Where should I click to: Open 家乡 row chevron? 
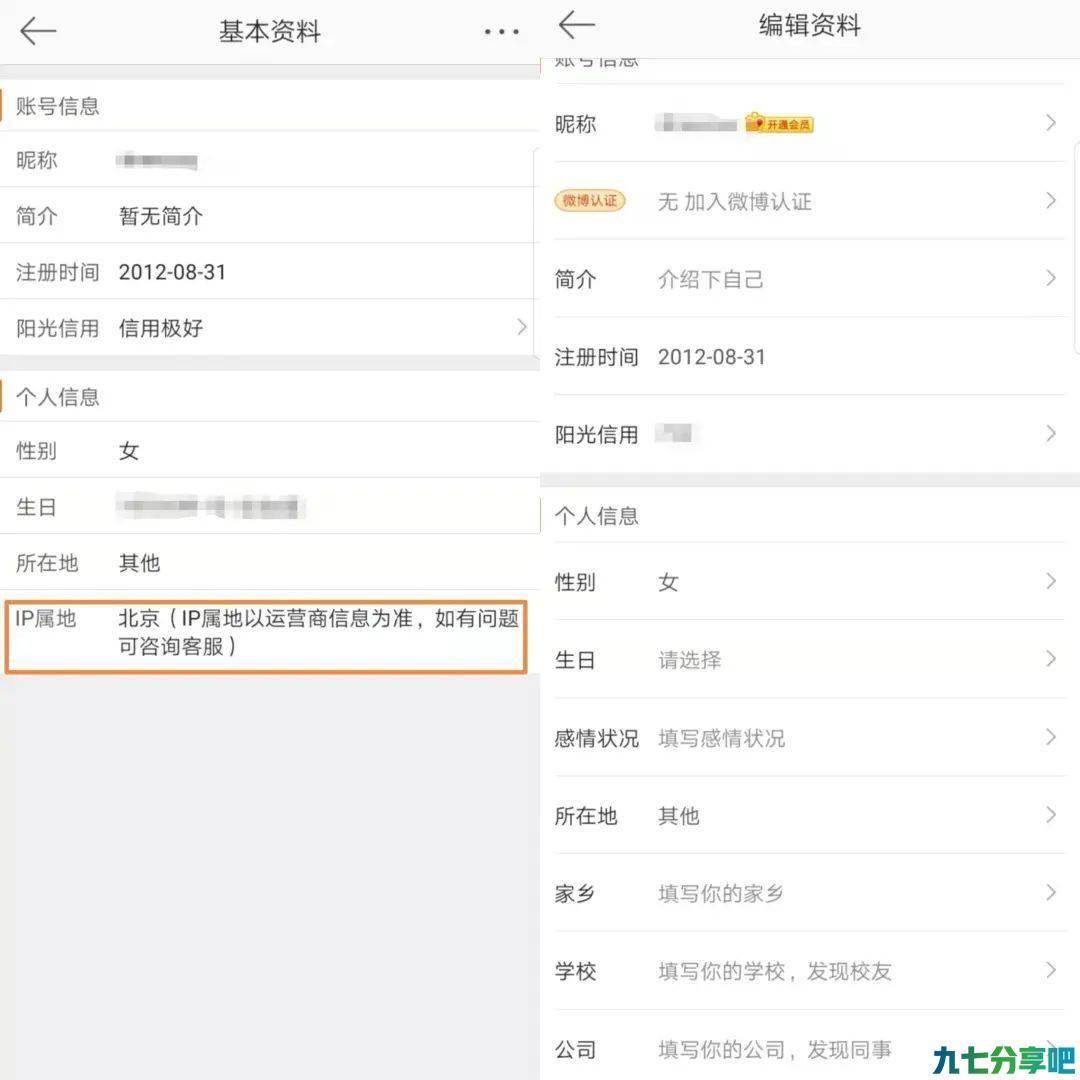[1051, 893]
